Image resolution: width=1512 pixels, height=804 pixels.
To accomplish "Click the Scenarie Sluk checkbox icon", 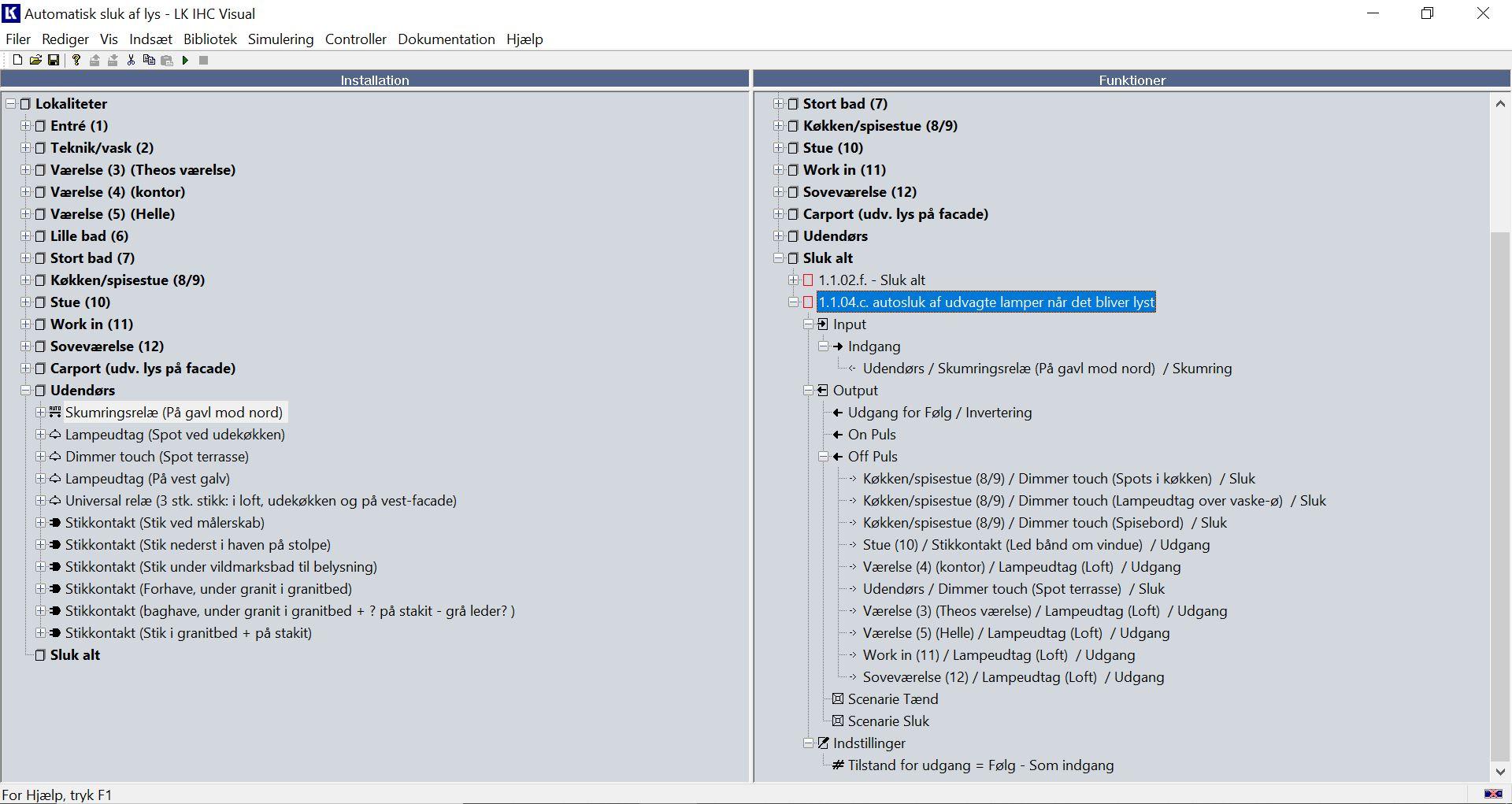I will 838,721.
